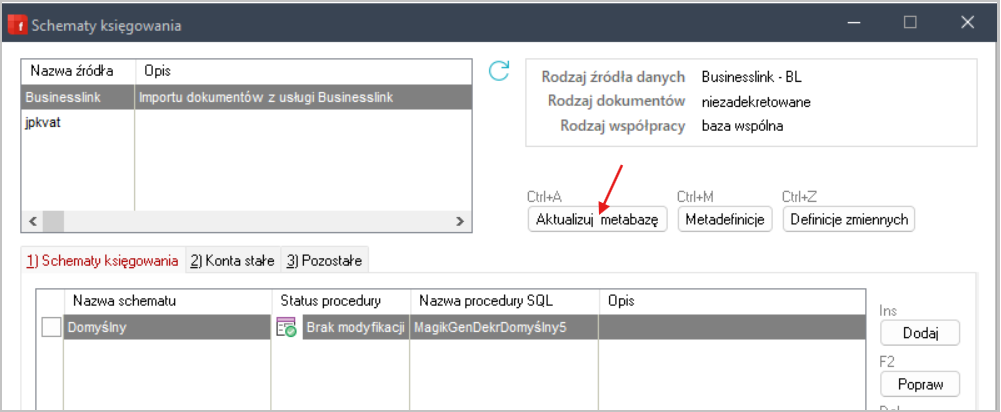Click right arrow of source list scrollbar

point(459,221)
